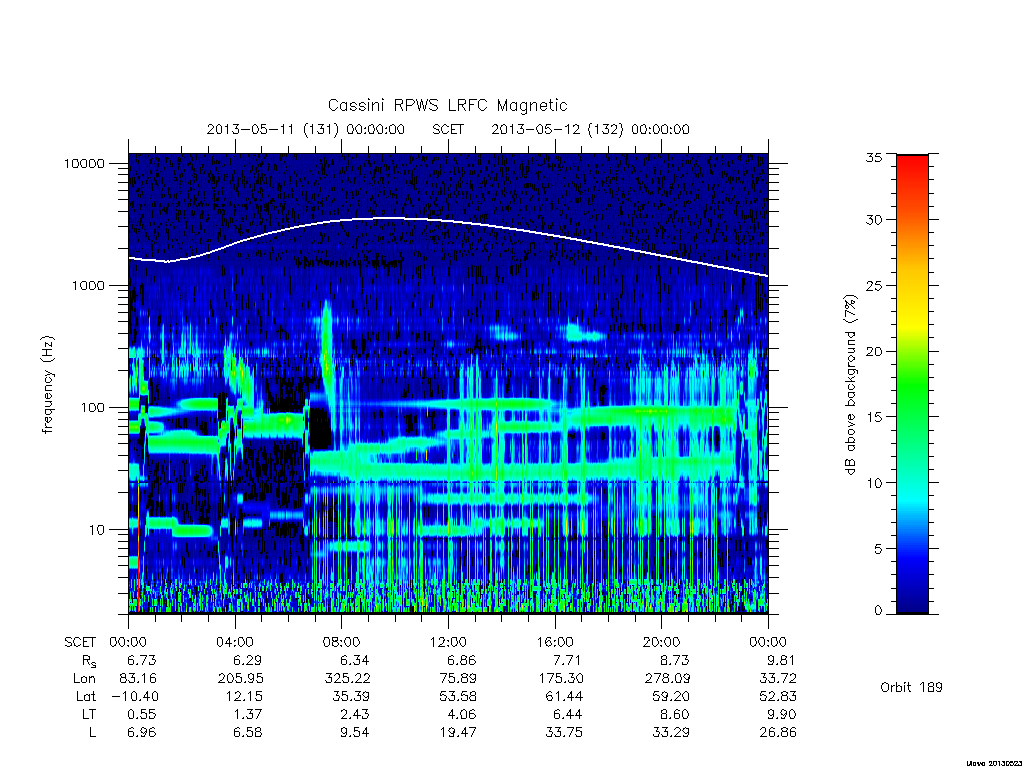Click the 12:00 time tick label
Image resolution: width=1024 pixels, height=768 pixels.
click(x=448, y=642)
